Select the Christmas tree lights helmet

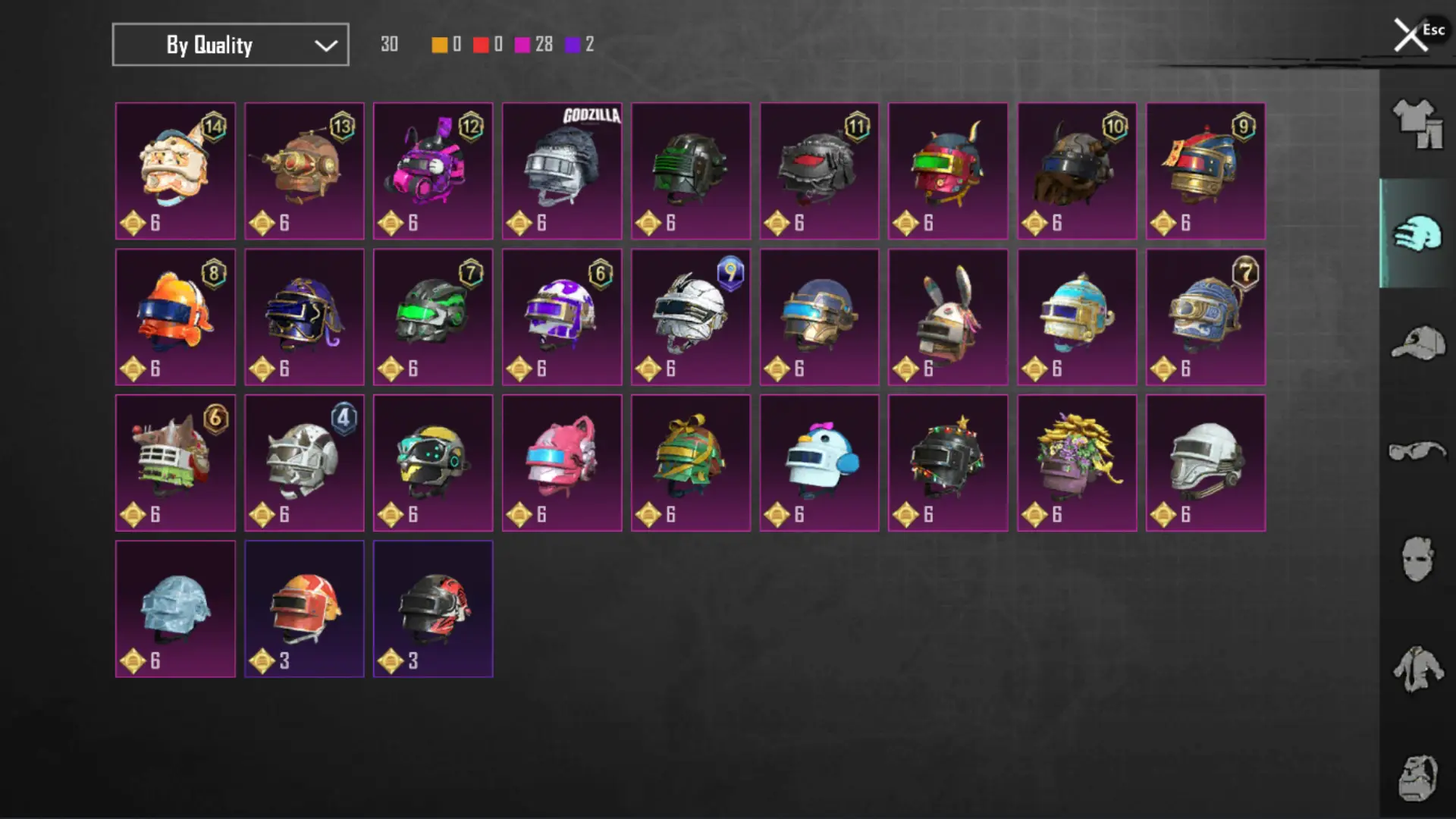tap(948, 463)
